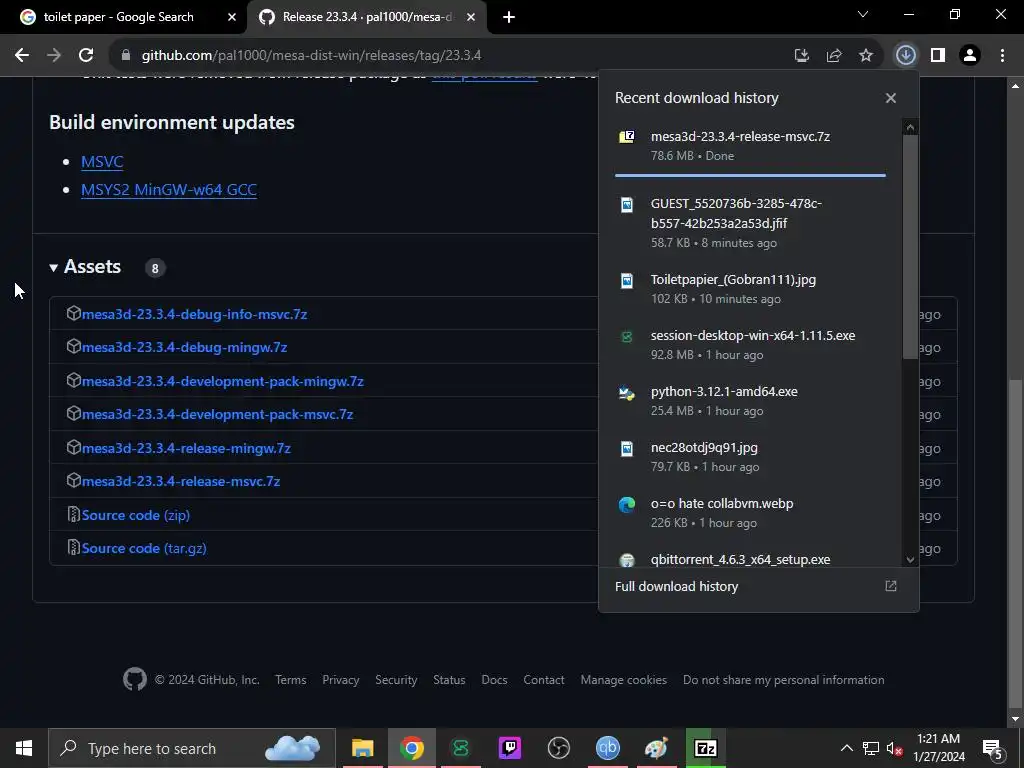This screenshot has width=1024, height=768.
Task: Open the Toiletpapier_(Gobran111).jpg download
Action: (750, 289)
